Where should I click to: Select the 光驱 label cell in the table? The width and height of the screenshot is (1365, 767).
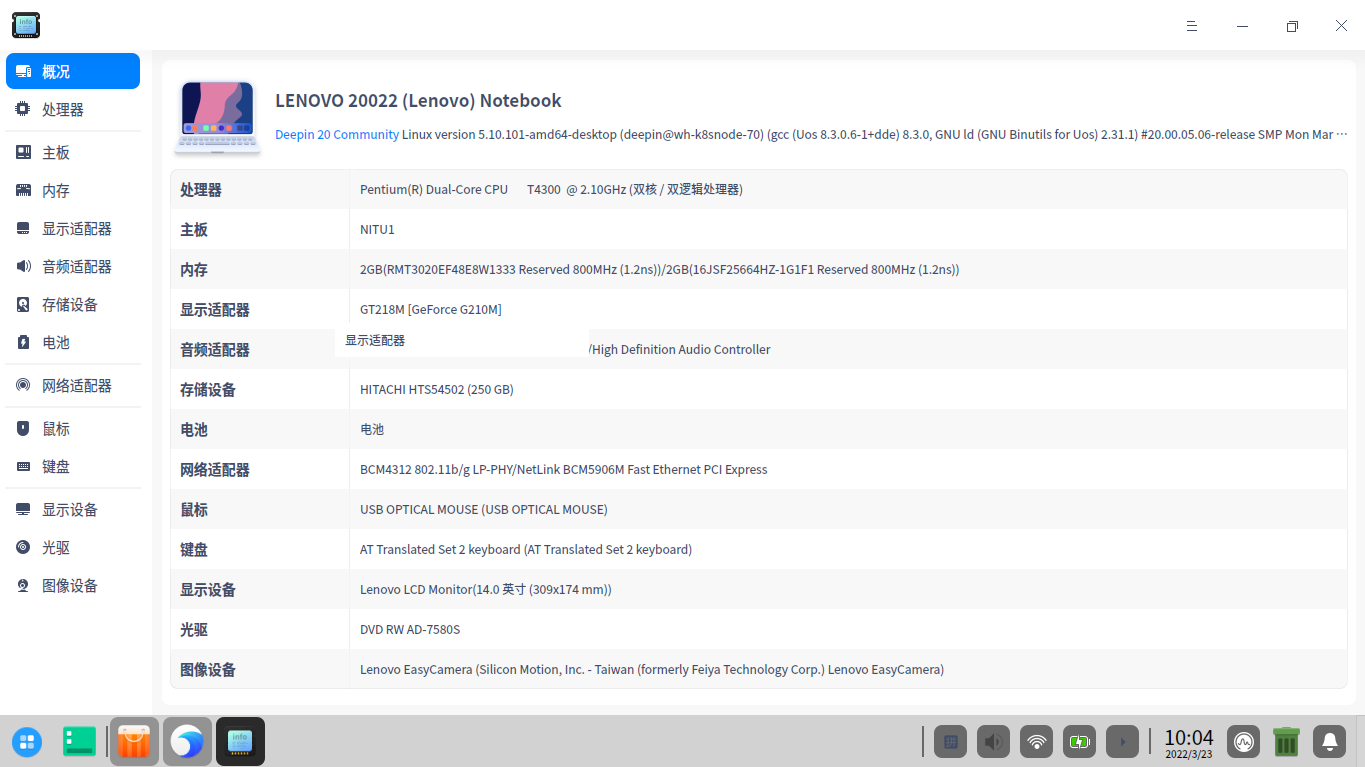(x=260, y=629)
